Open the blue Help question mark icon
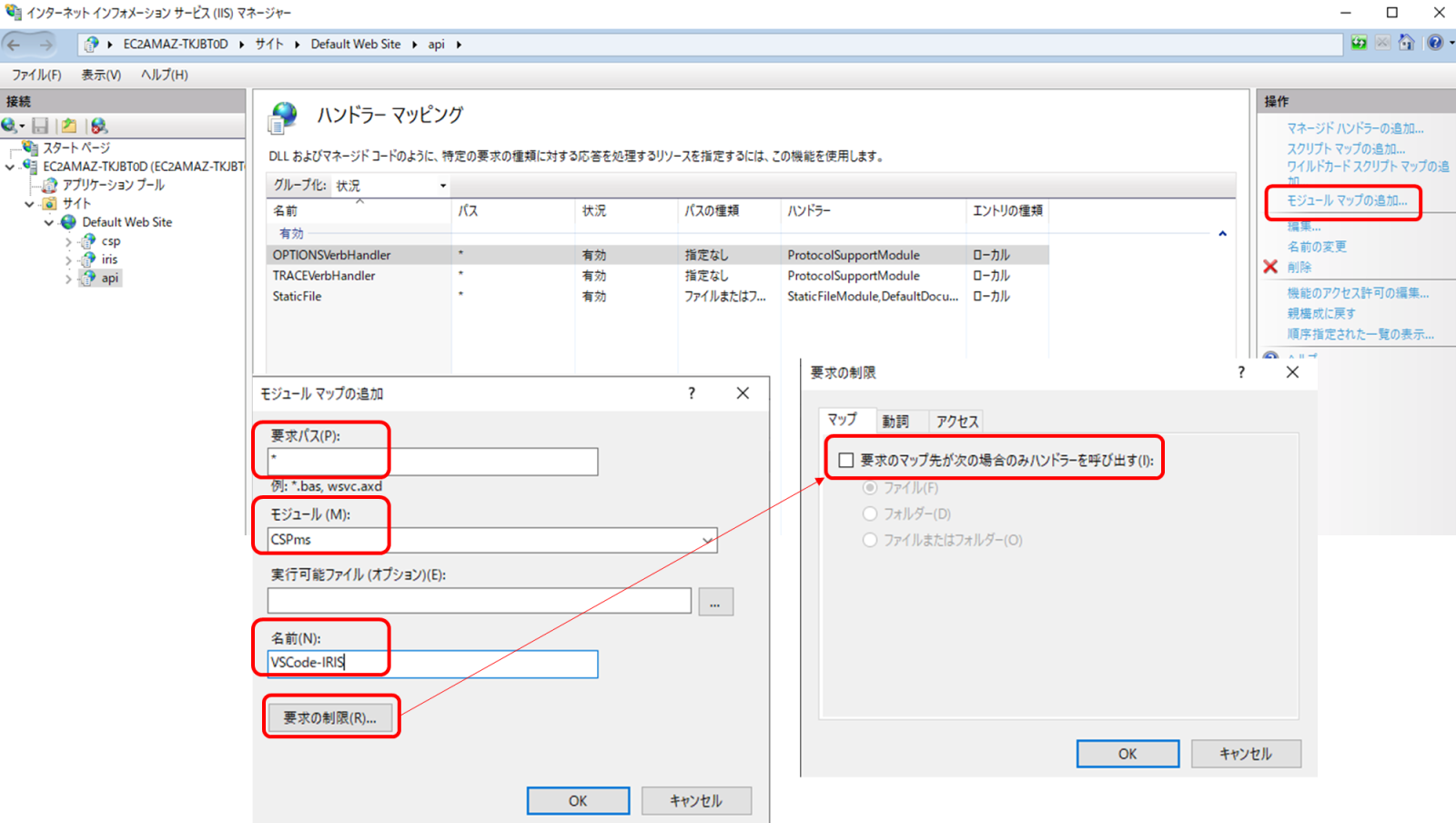 coord(1435,43)
